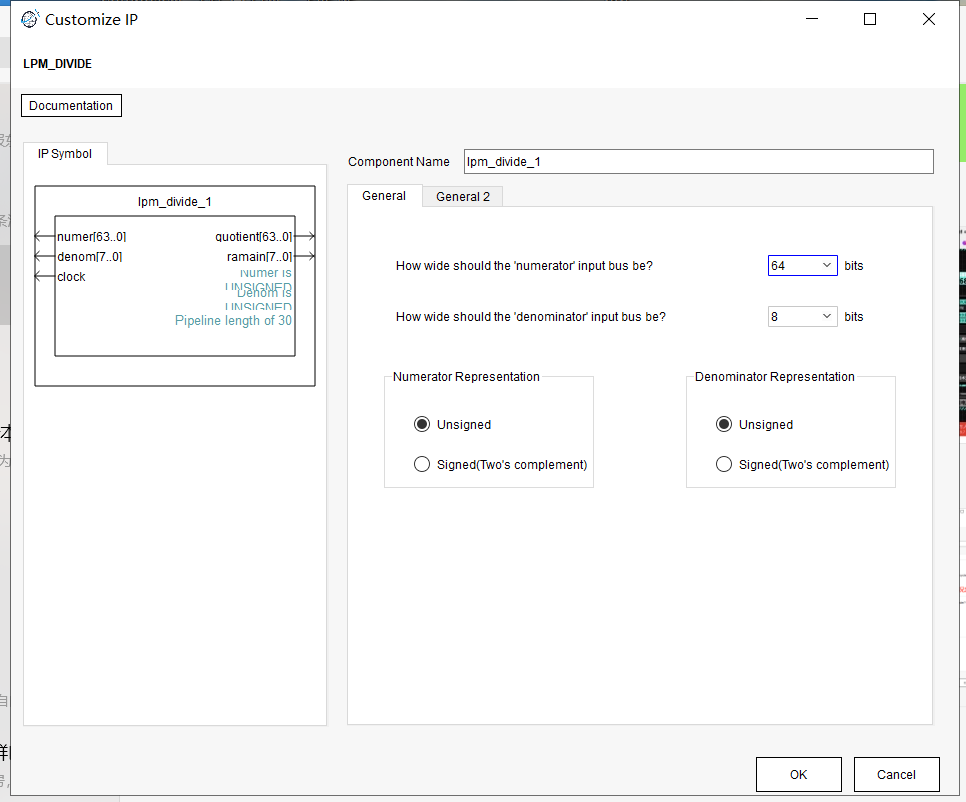966x802 pixels.
Task: Close the Customize IP dialog
Action: pos(928,19)
